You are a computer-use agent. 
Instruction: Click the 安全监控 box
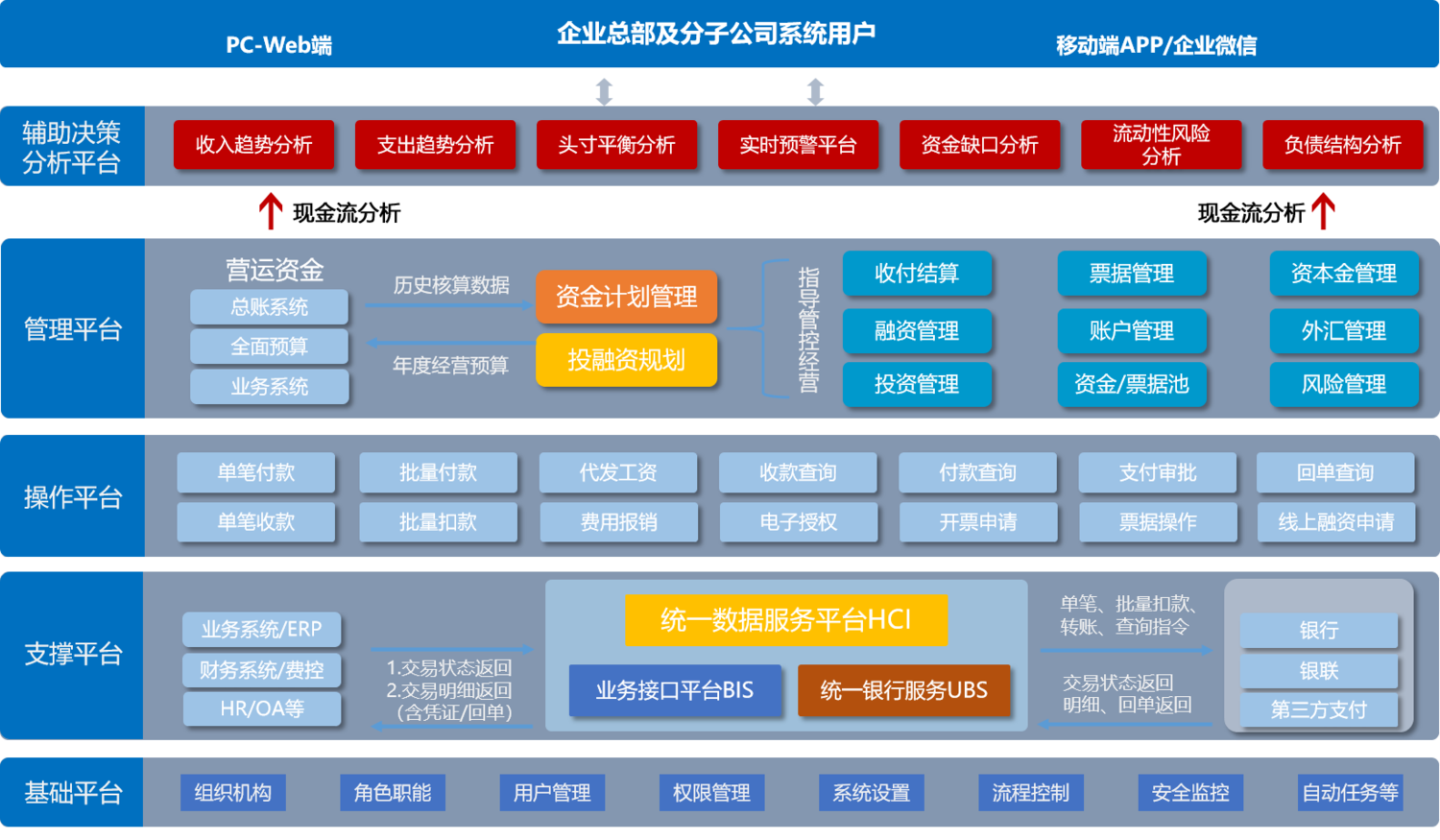click(1190, 793)
